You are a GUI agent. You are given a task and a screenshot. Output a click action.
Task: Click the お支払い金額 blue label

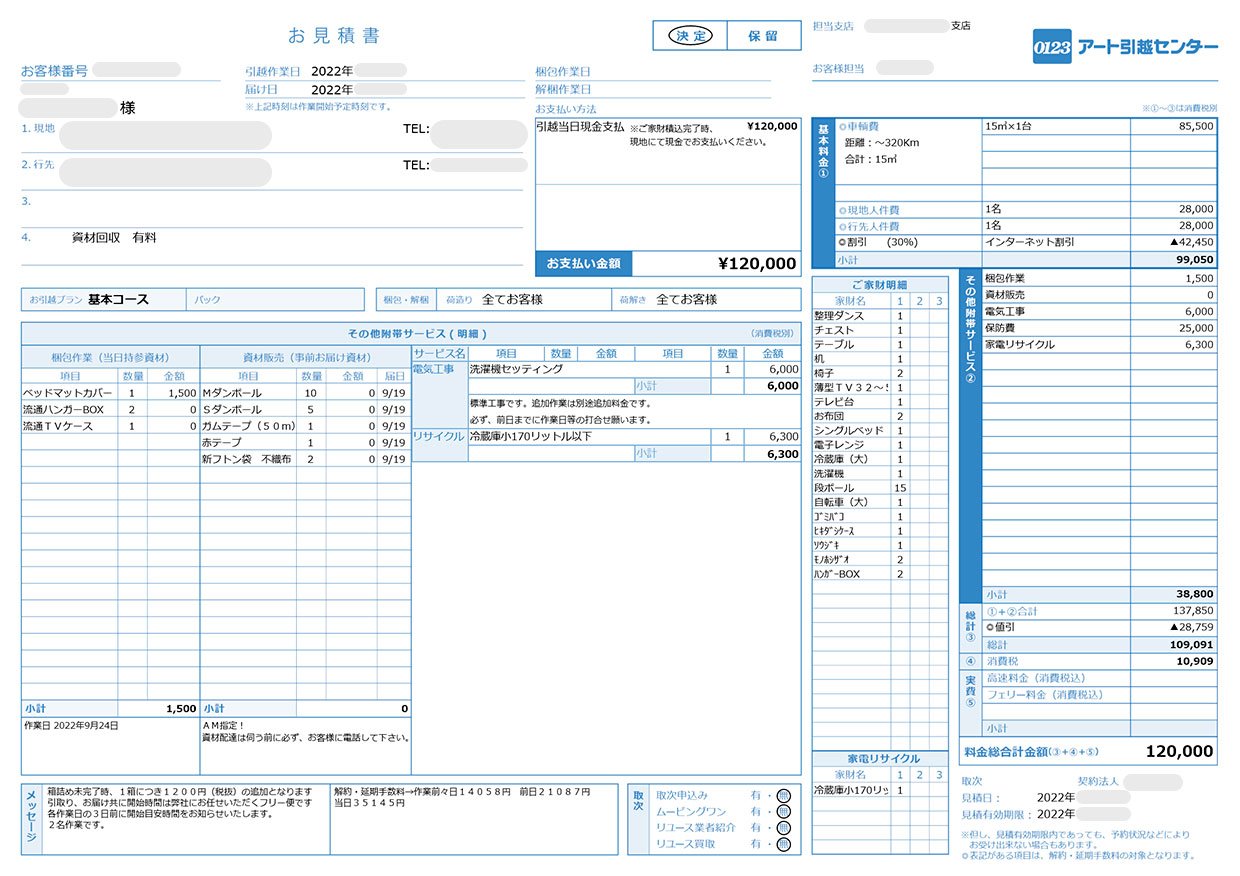click(584, 264)
